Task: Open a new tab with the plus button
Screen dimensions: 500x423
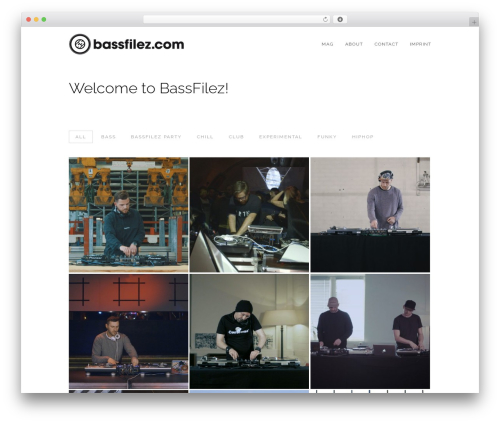Action: point(474,22)
